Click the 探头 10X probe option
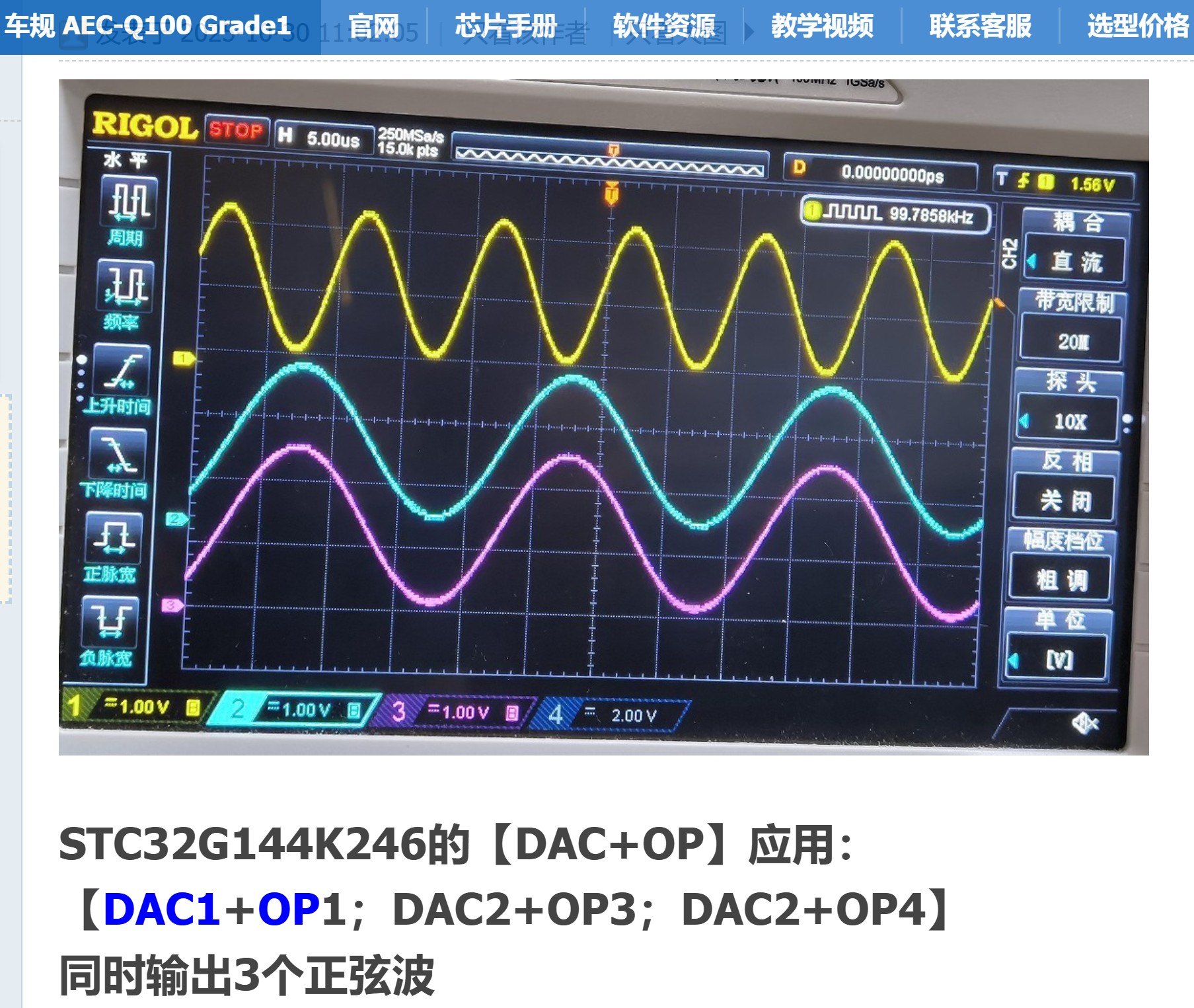The width and height of the screenshot is (1194, 1008). tap(1069, 406)
